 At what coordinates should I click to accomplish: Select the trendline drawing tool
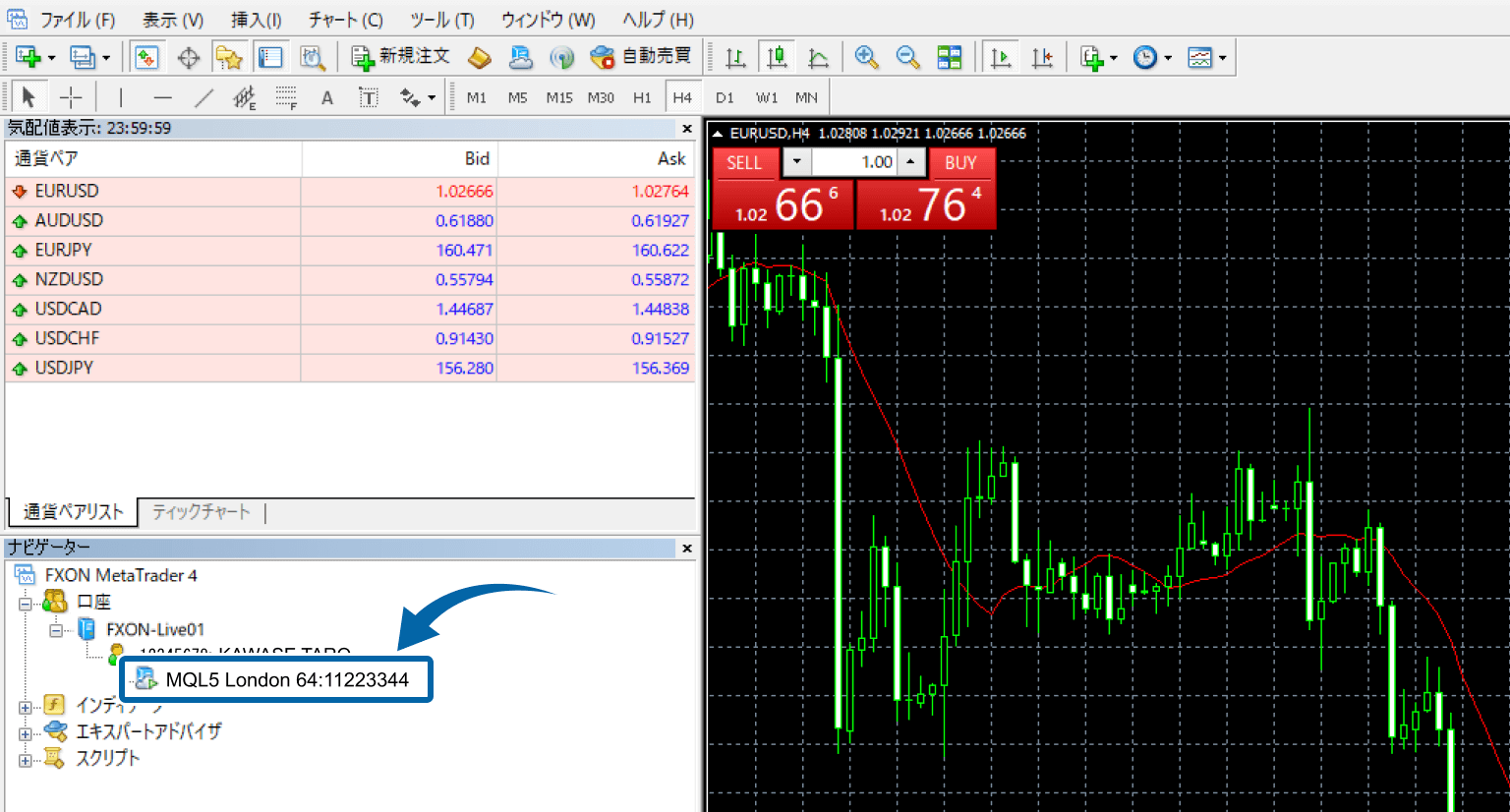click(203, 97)
